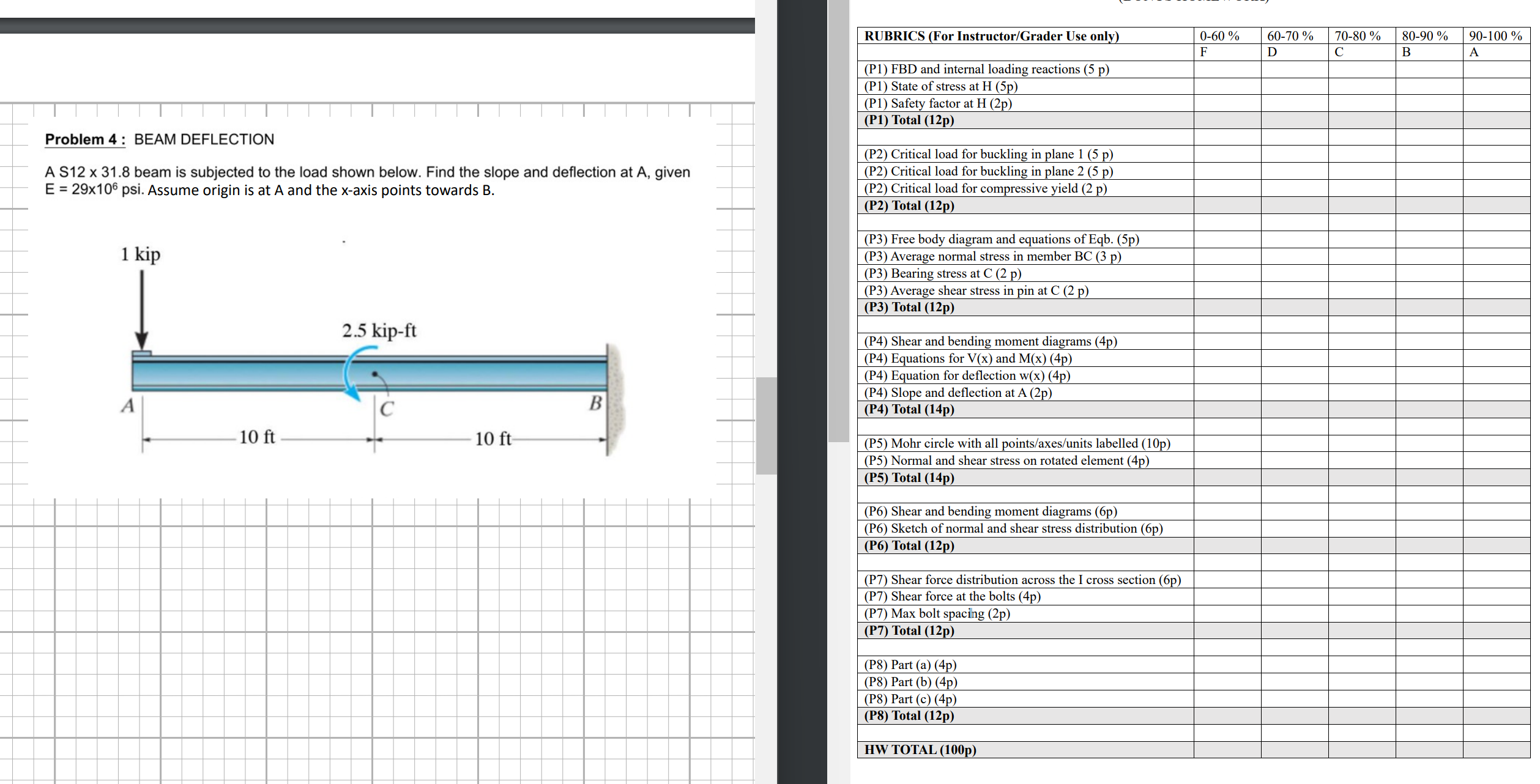
Task: Click the left document's vertical scrollbar thumb
Action: [766, 426]
